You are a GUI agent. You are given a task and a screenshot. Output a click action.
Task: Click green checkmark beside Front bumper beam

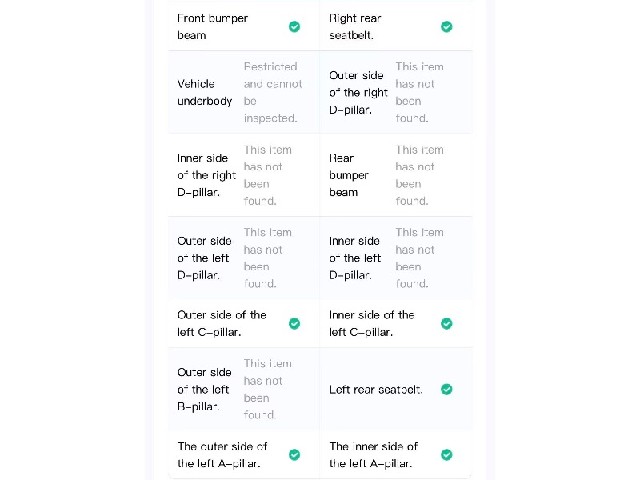click(294, 27)
